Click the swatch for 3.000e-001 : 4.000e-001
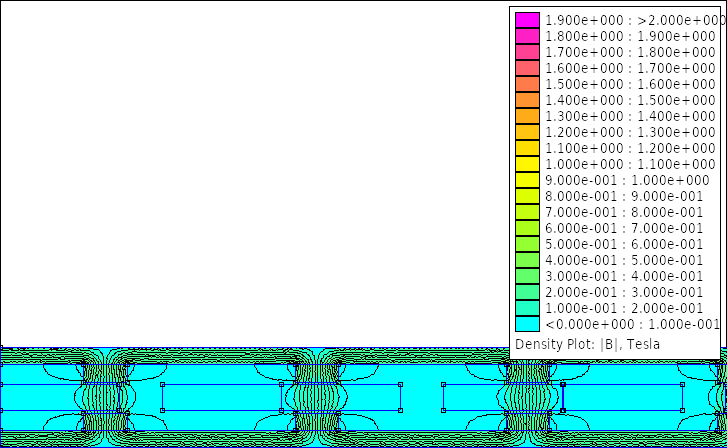 click(527, 276)
